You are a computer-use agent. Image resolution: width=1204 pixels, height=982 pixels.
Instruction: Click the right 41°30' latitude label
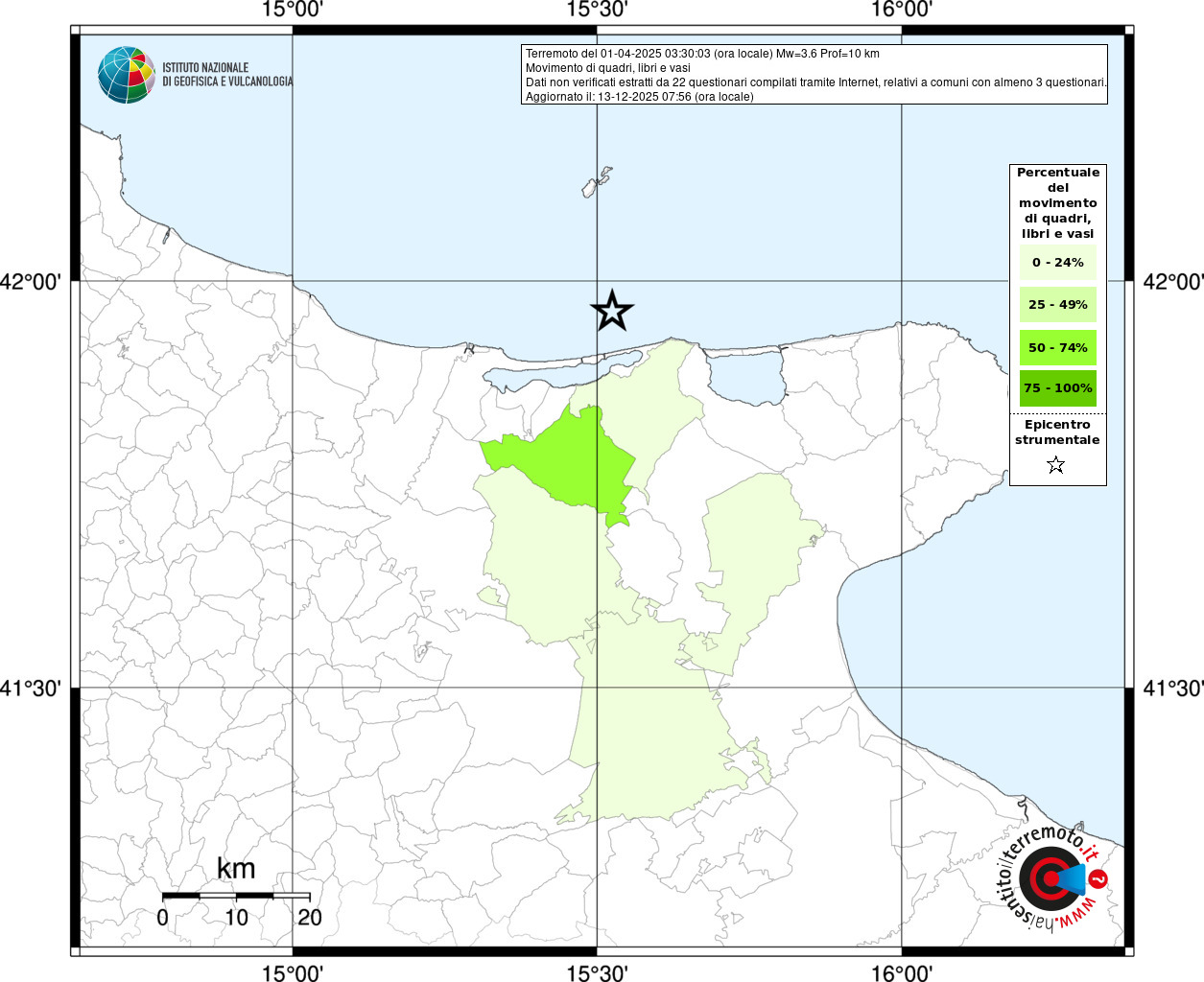pyautogui.click(x=1172, y=689)
